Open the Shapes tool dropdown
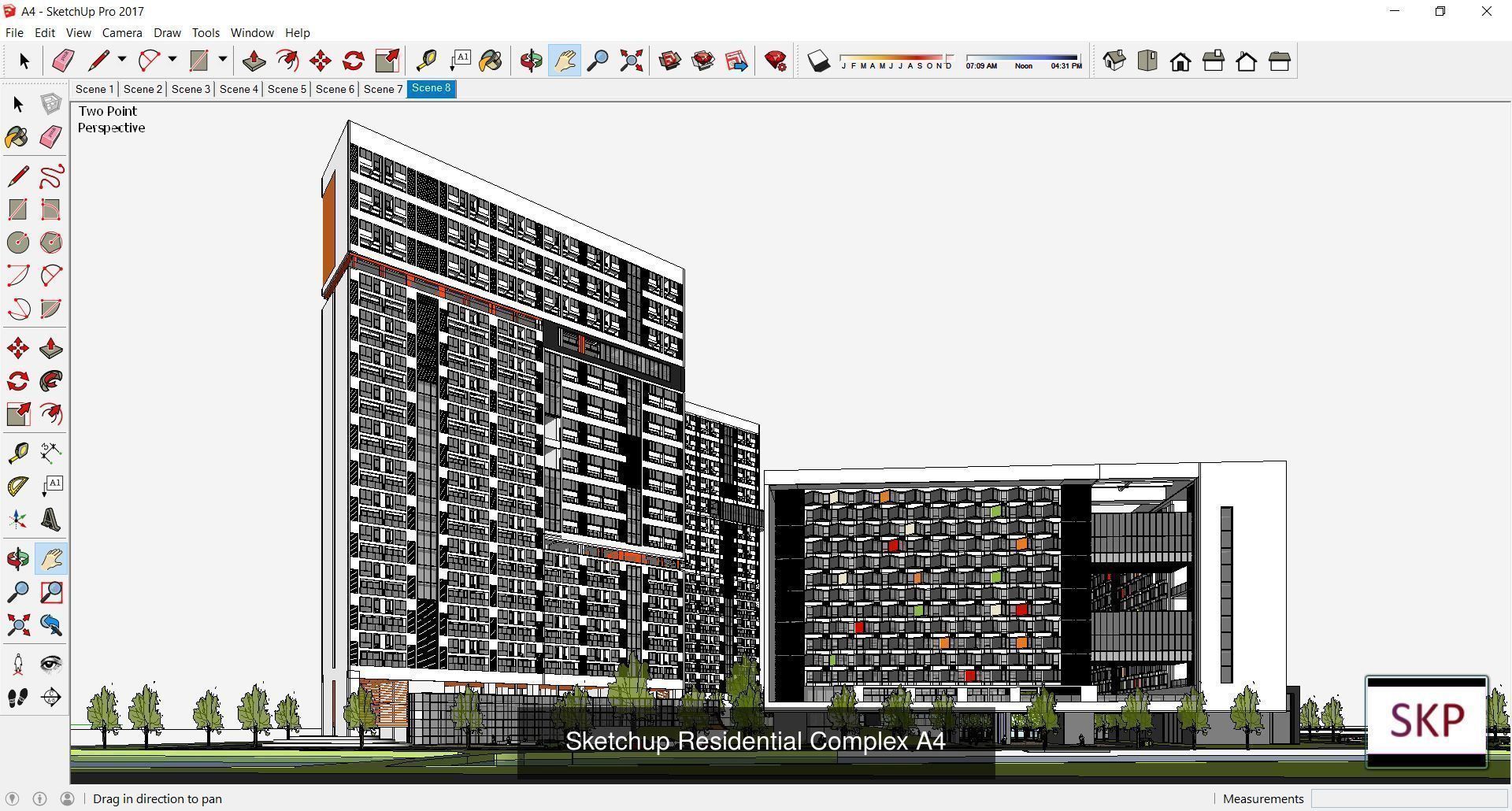The image size is (1512, 811). point(223,59)
